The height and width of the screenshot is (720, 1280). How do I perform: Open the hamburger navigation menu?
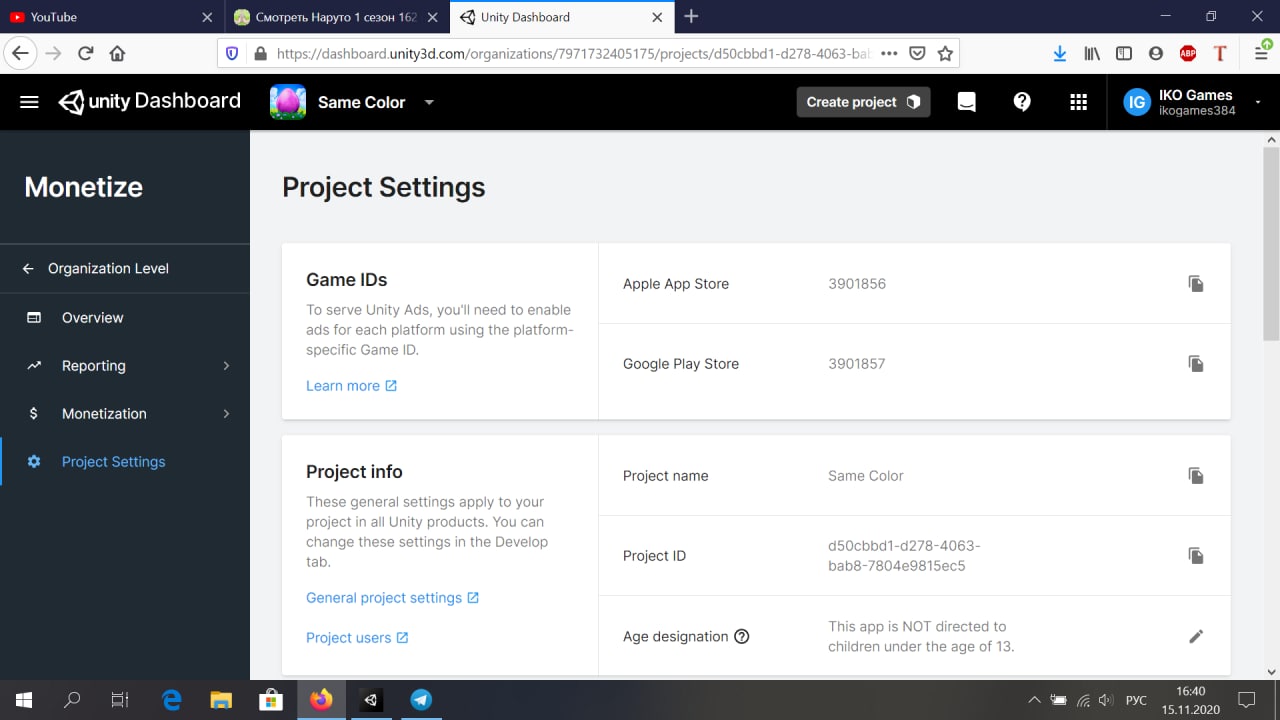29,102
